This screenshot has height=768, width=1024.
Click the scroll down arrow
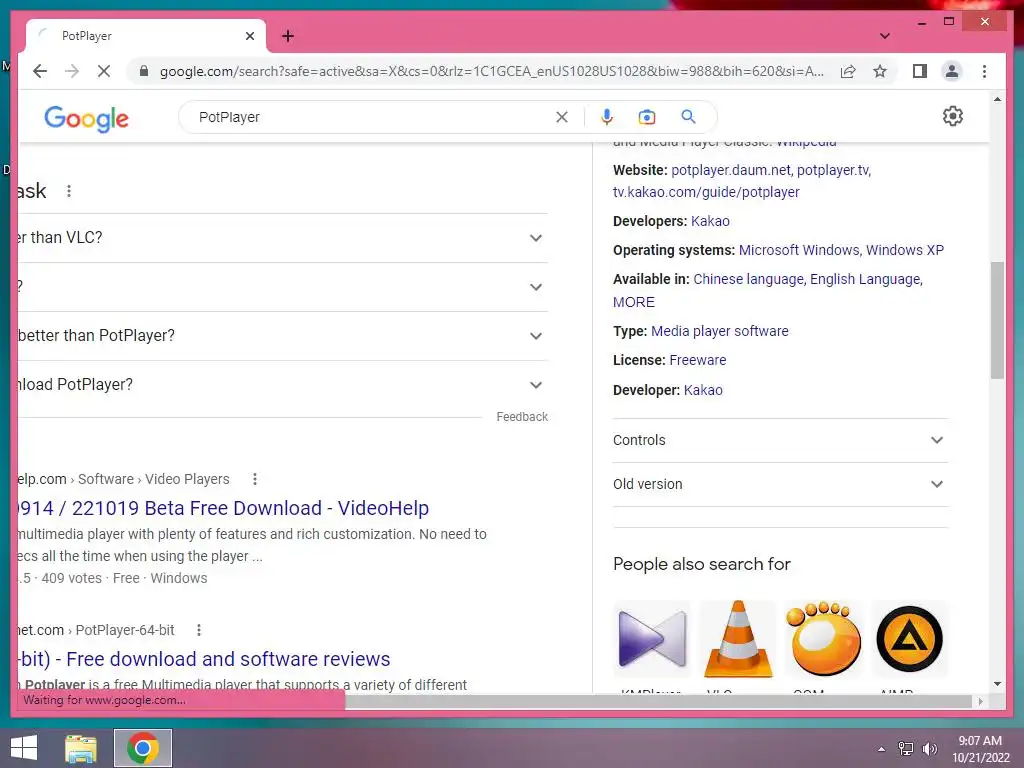pos(997,684)
